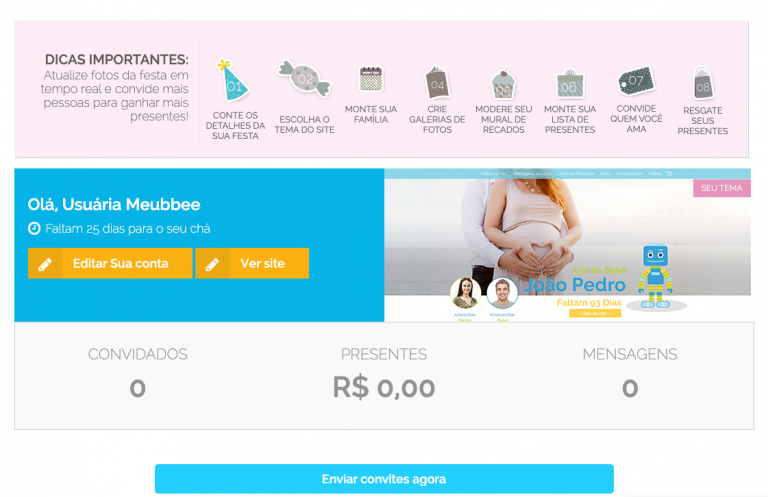
Task: Choose the cupcake icon numbered 05
Action: click(504, 83)
